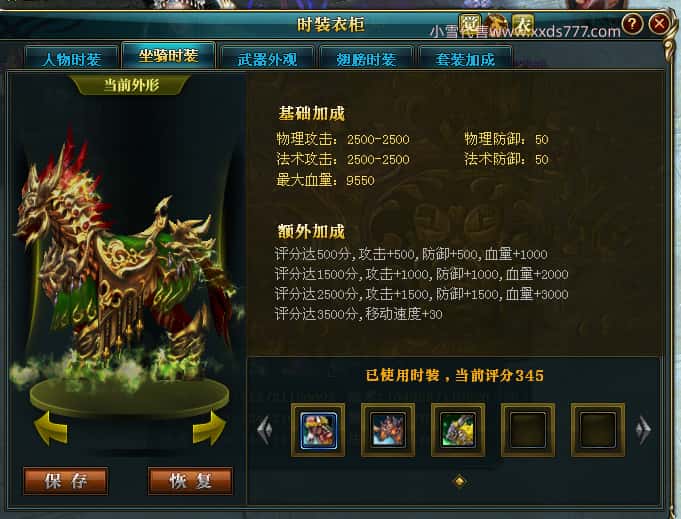Click the 保存 save button
This screenshot has height=519, width=681.
point(66,481)
